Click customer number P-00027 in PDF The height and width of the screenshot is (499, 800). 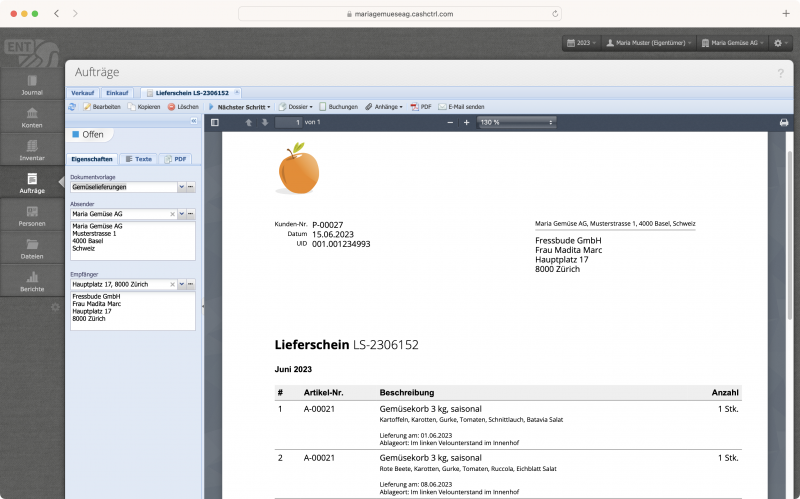coord(328,224)
